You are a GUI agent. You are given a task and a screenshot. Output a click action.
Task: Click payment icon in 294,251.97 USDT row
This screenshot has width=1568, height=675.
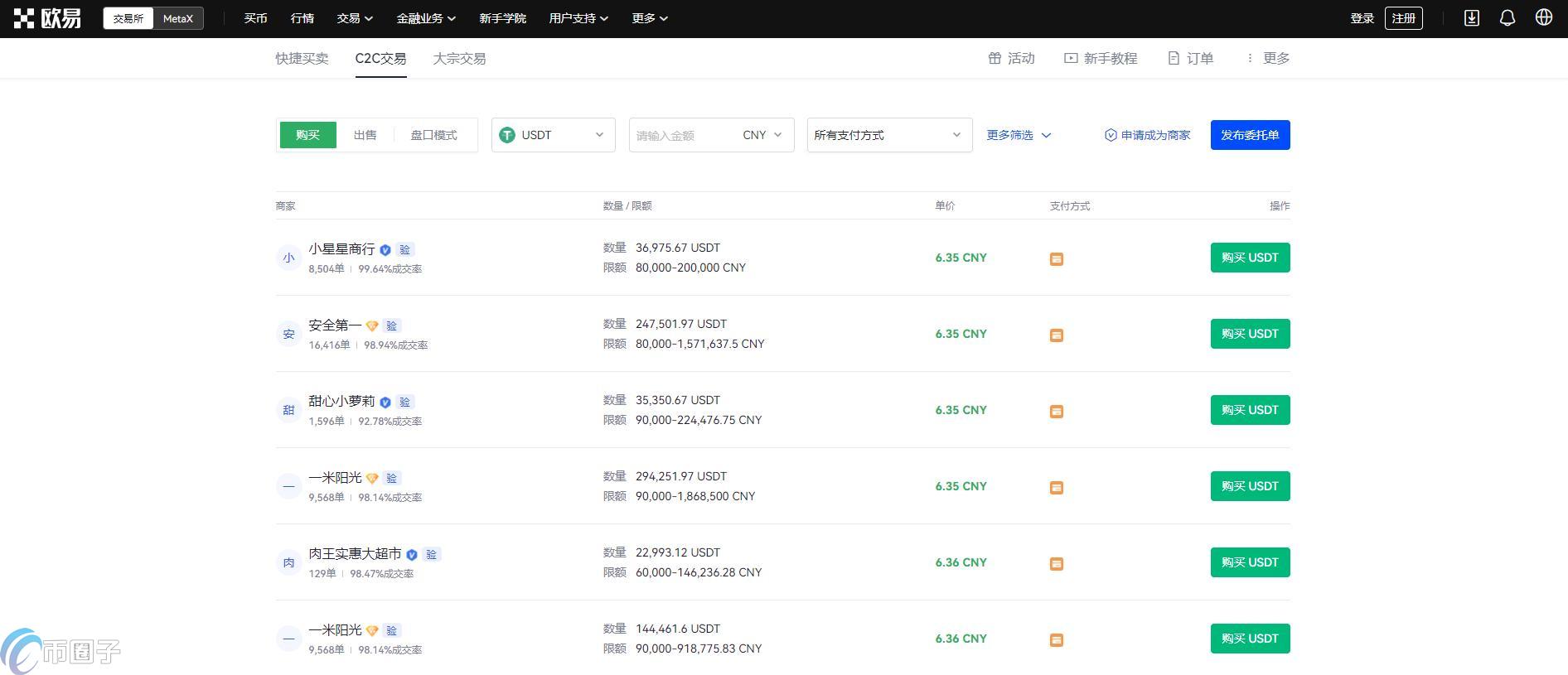(x=1057, y=488)
